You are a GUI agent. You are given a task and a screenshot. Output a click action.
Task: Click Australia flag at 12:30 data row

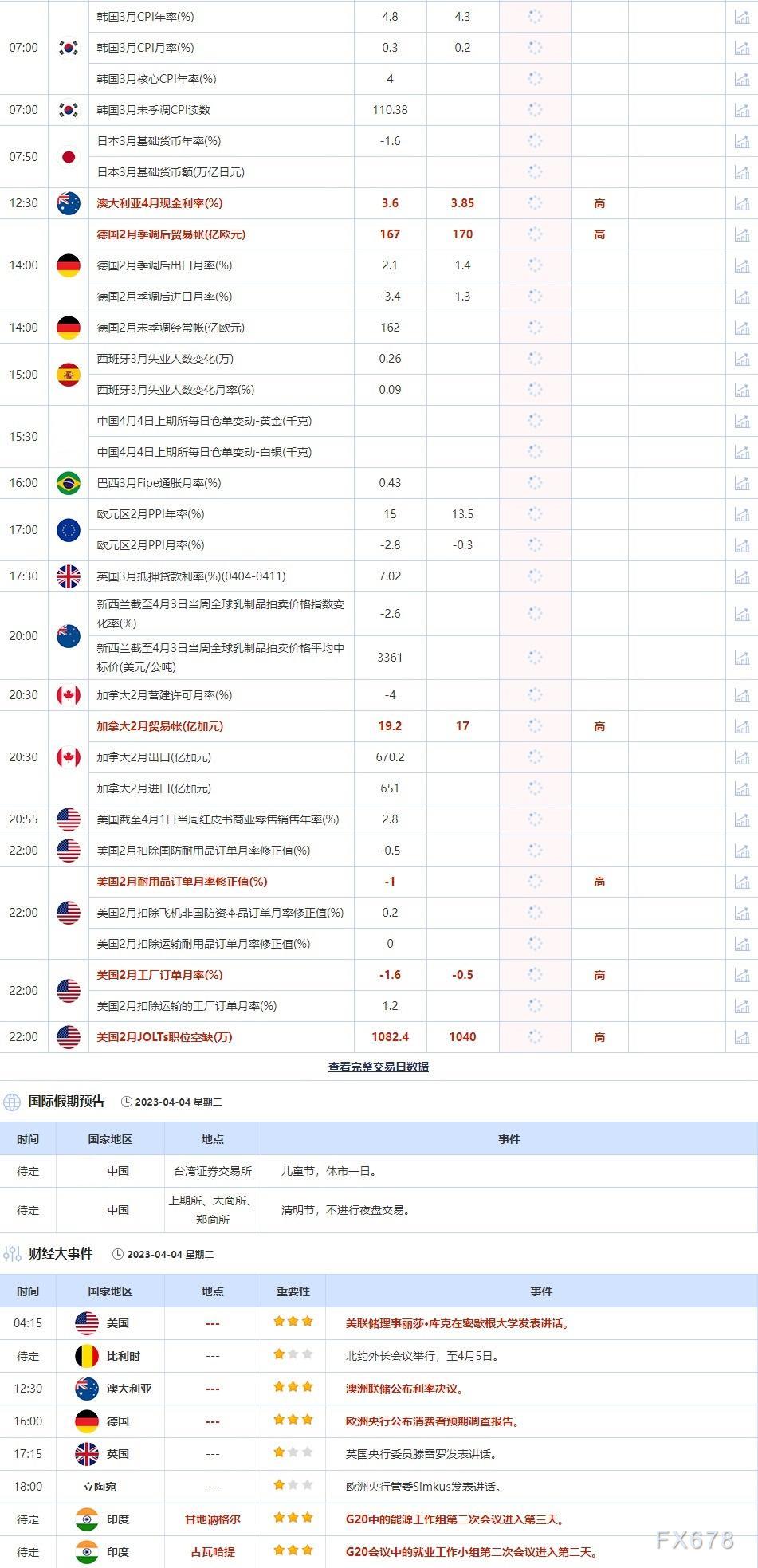pos(69,203)
